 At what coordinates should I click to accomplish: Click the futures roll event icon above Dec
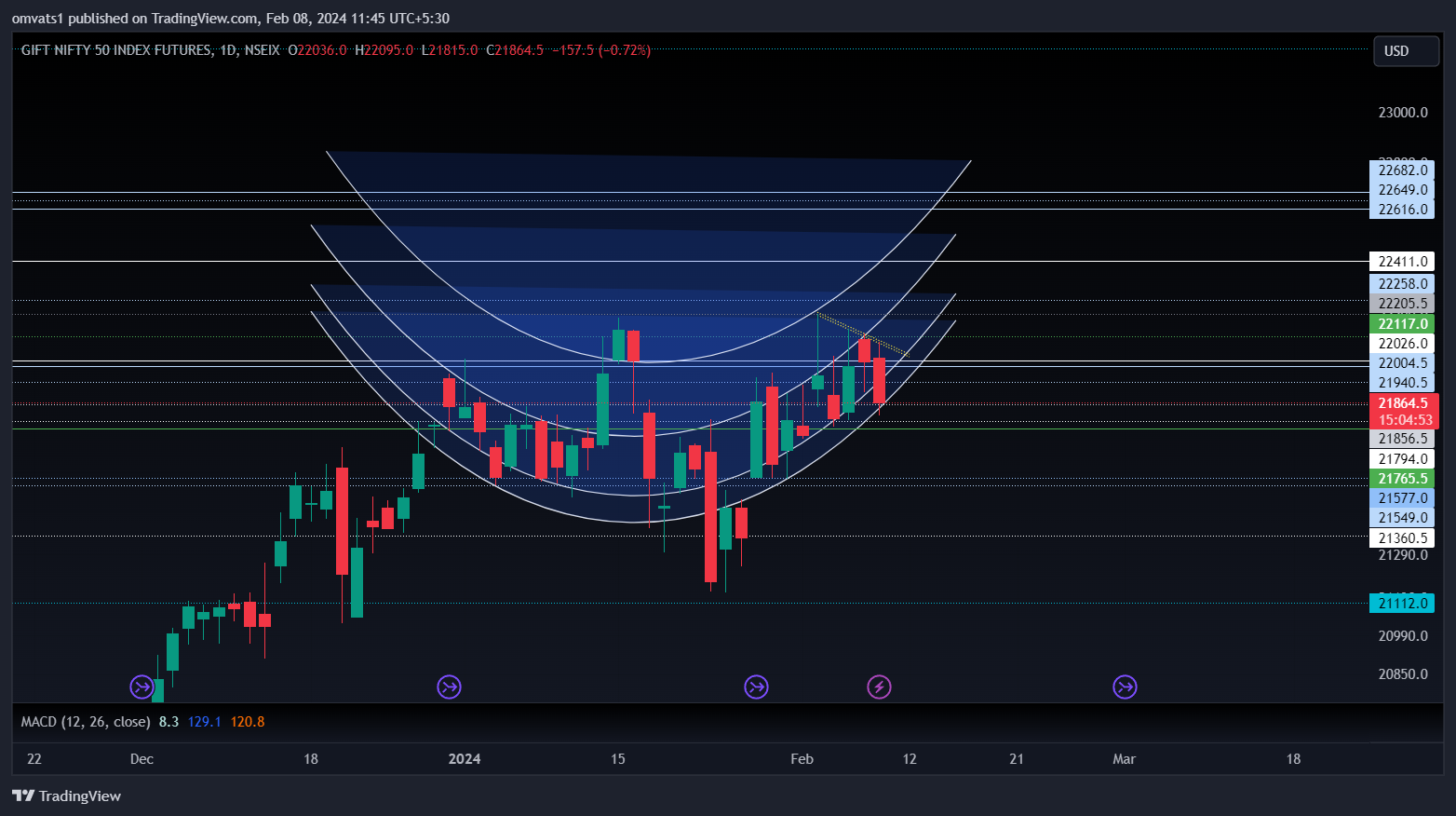click(x=142, y=687)
